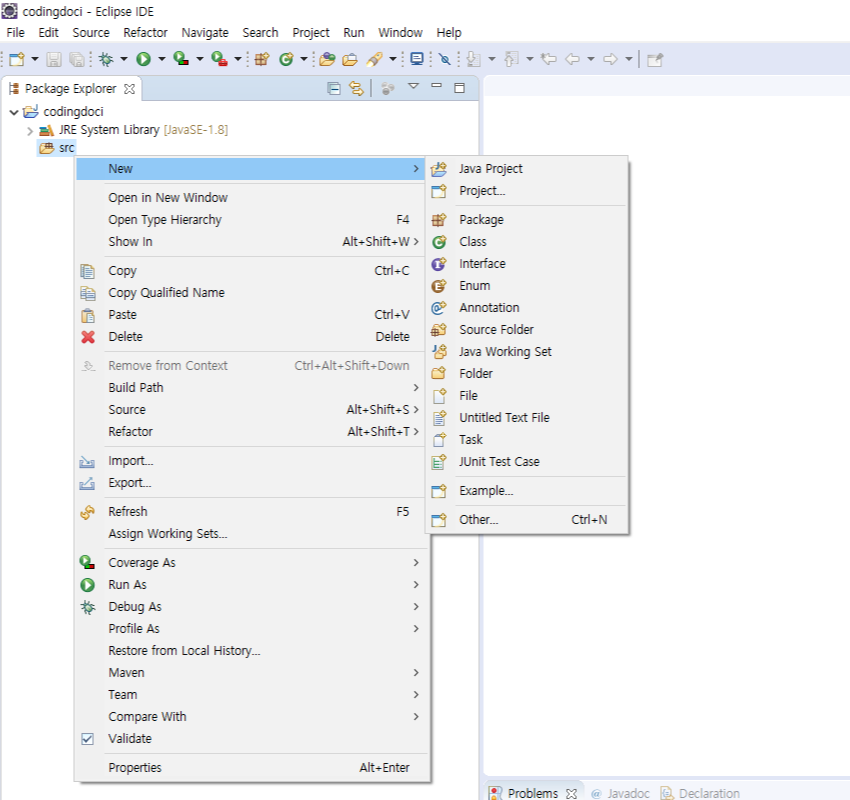Choose Open in New Window

pyautogui.click(x=250, y=197)
